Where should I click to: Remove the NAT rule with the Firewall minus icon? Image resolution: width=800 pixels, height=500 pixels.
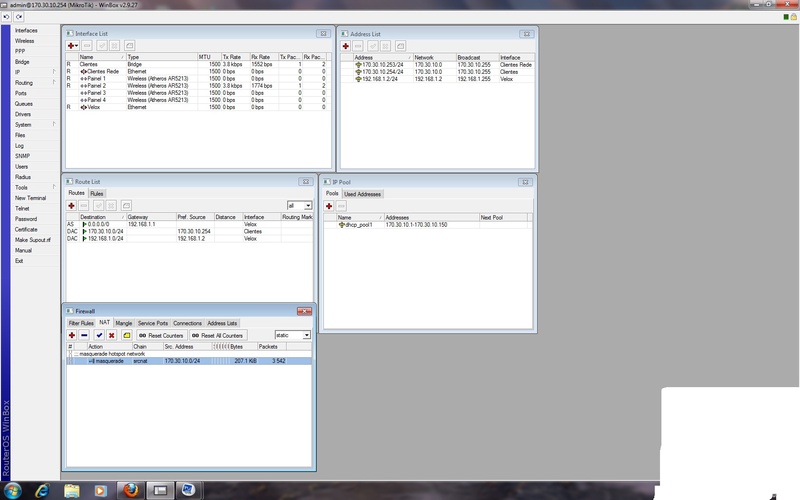click(x=84, y=335)
